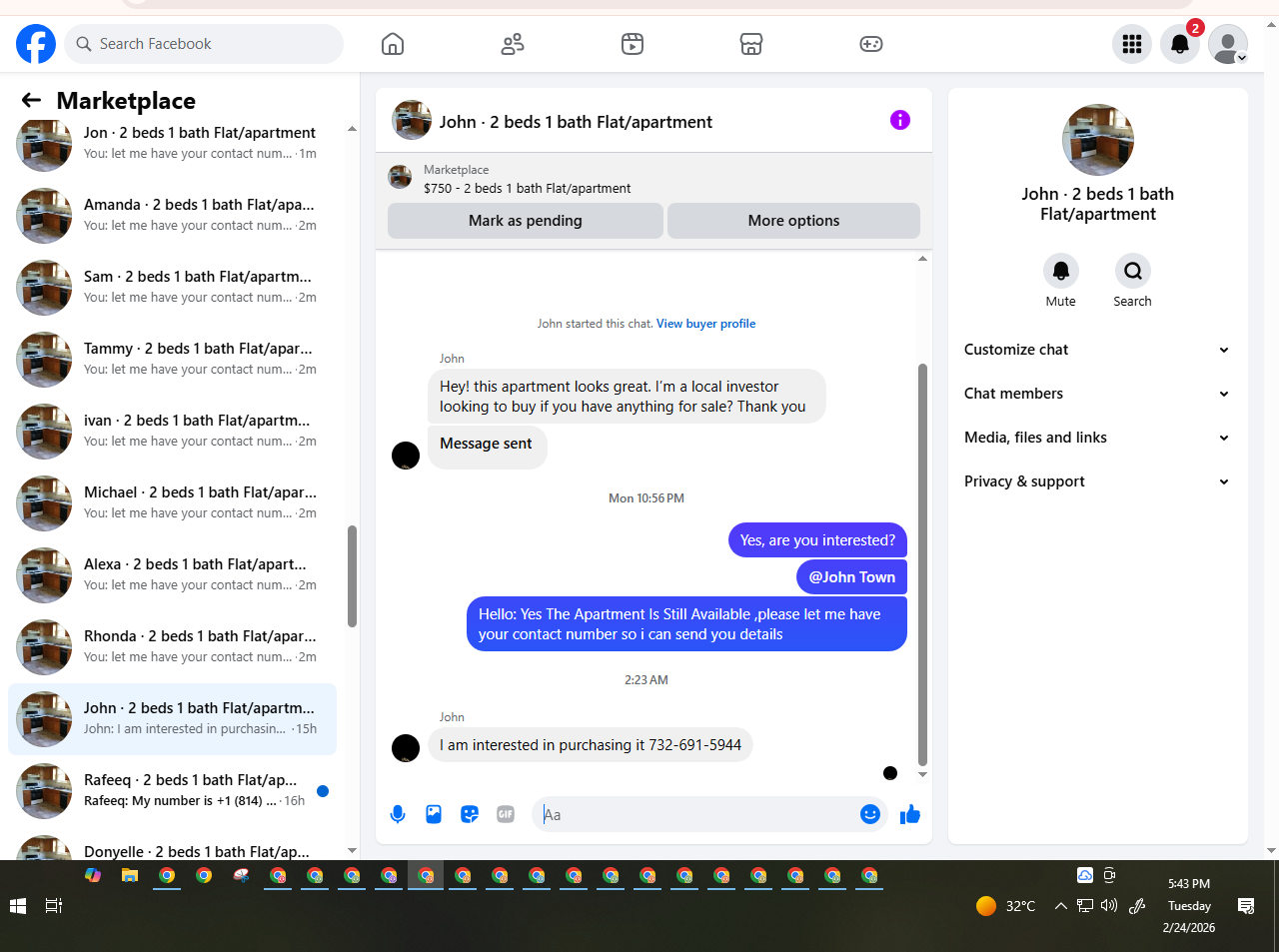Click the listing thumbnail in chat header
Screen dimensions: 1279x952
click(x=412, y=120)
